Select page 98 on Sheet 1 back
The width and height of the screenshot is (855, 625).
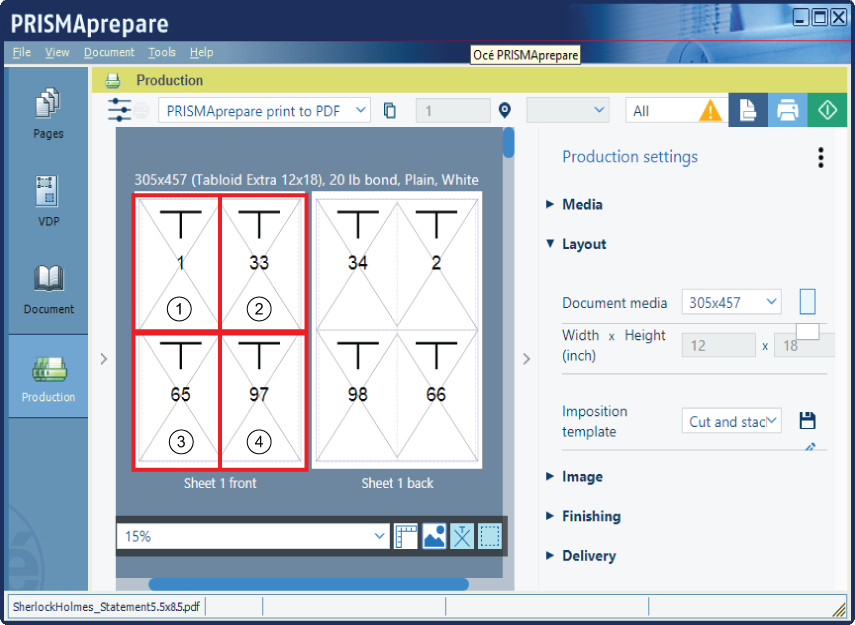(357, 396)
